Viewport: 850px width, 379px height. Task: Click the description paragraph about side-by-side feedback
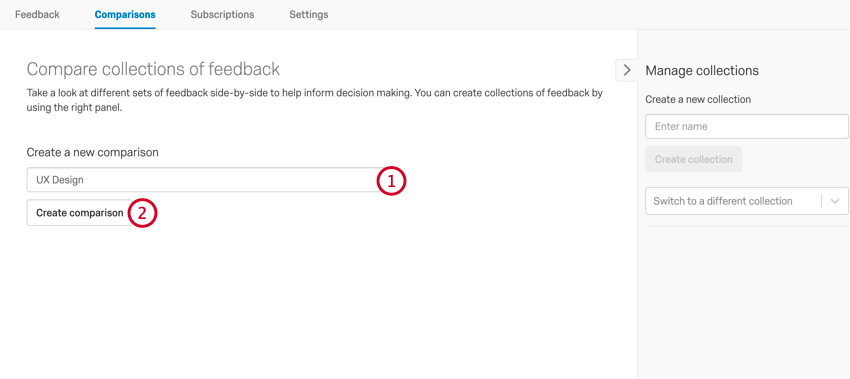(314, 100)
